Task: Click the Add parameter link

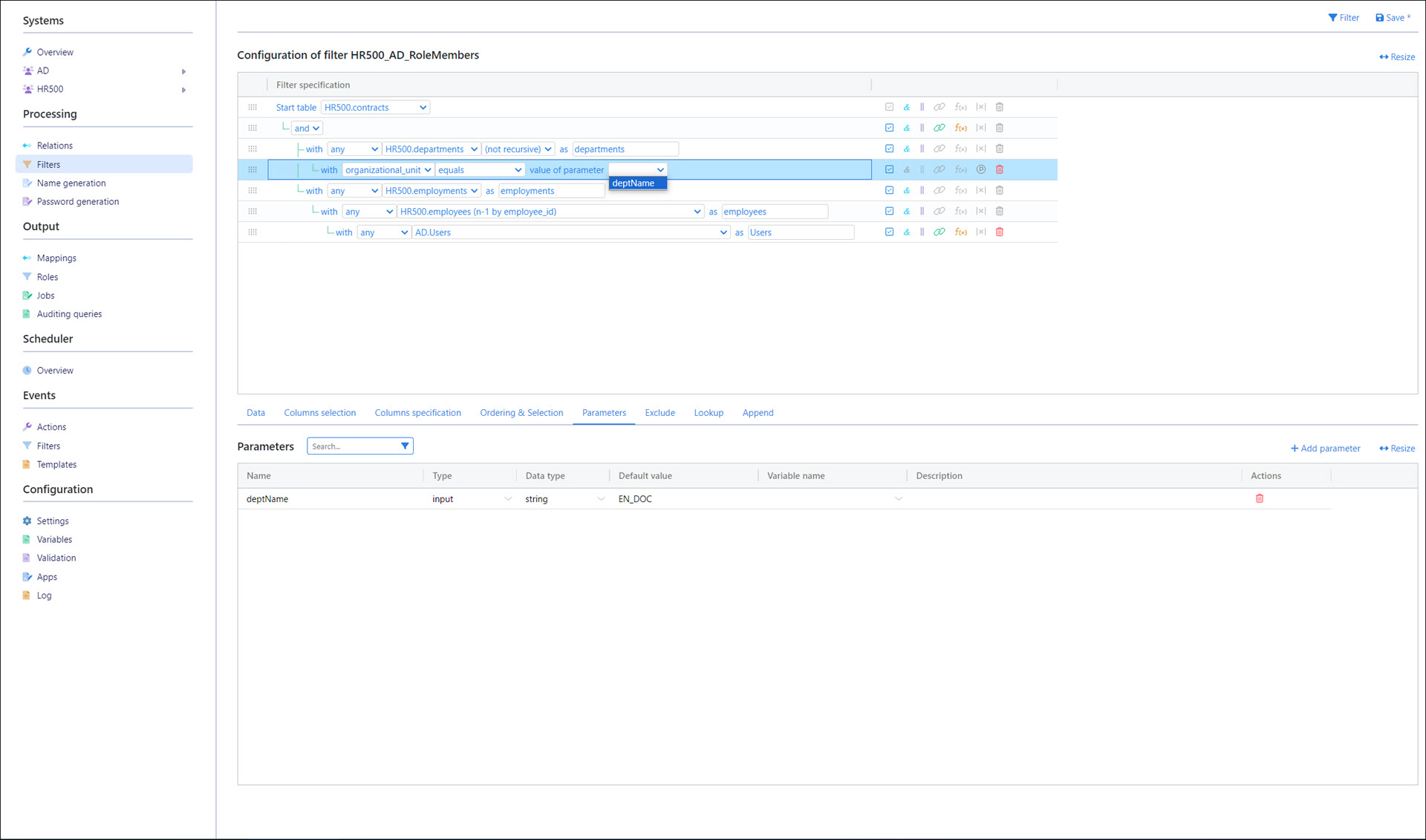Action: tap(1325, 448)
